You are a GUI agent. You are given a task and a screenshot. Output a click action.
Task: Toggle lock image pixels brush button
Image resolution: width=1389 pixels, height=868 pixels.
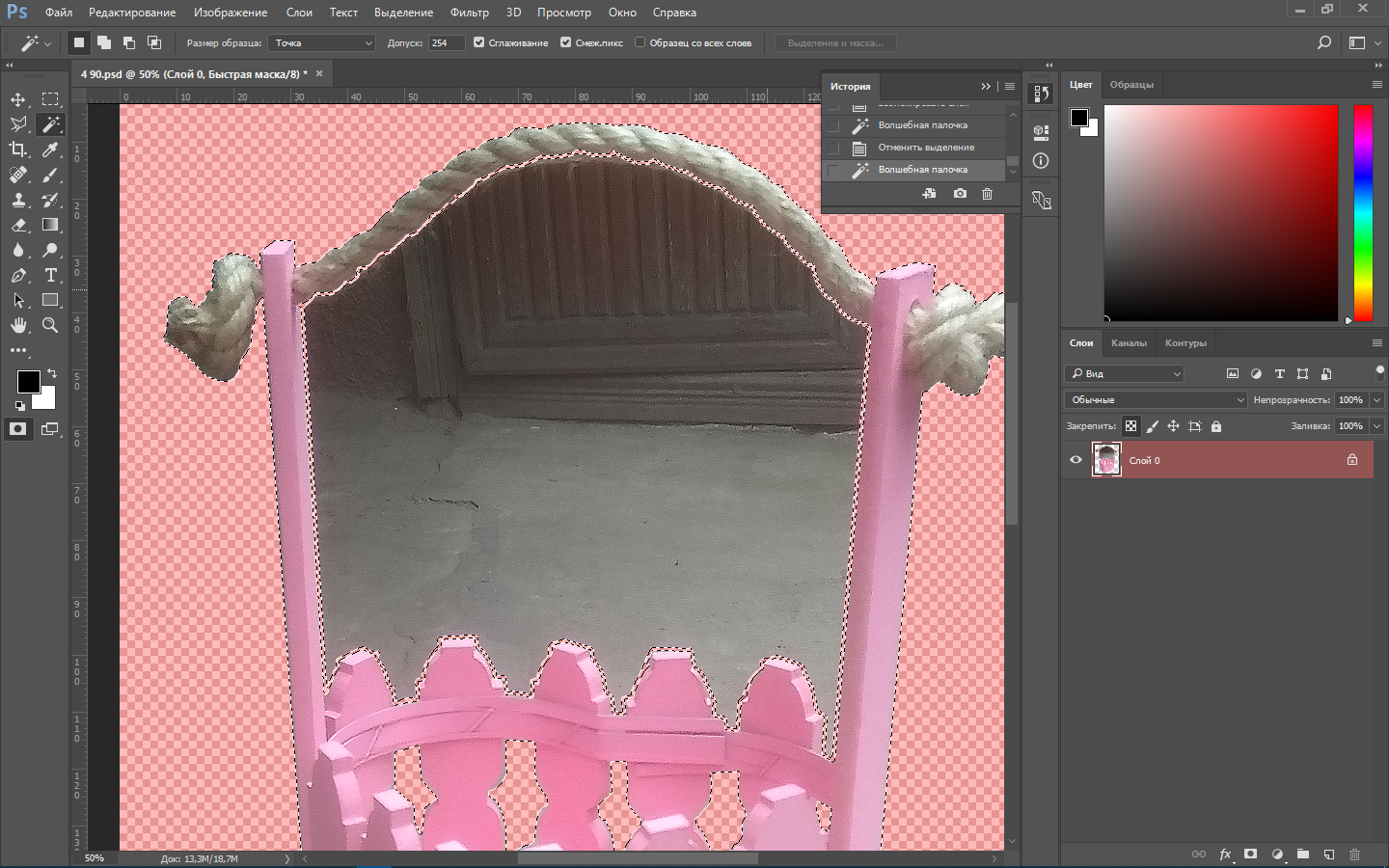(x=1152, y=426)
